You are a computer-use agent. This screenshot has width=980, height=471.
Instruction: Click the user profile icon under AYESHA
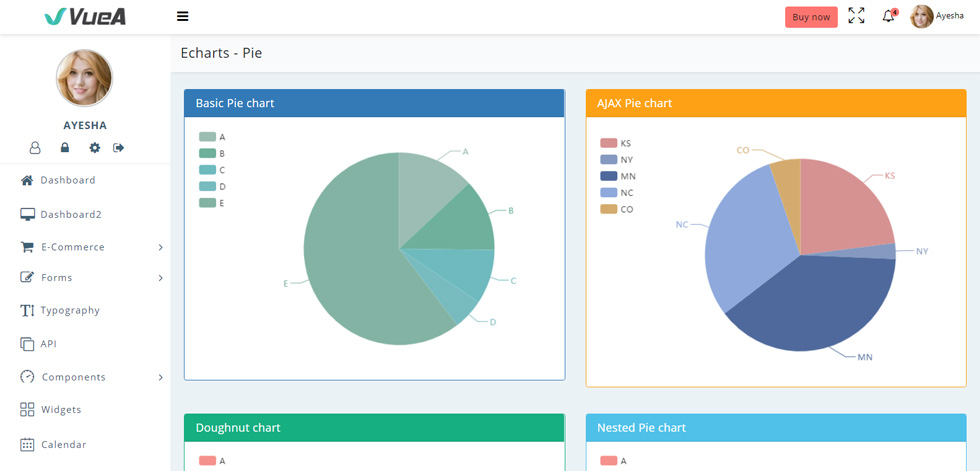coord(35,148)
